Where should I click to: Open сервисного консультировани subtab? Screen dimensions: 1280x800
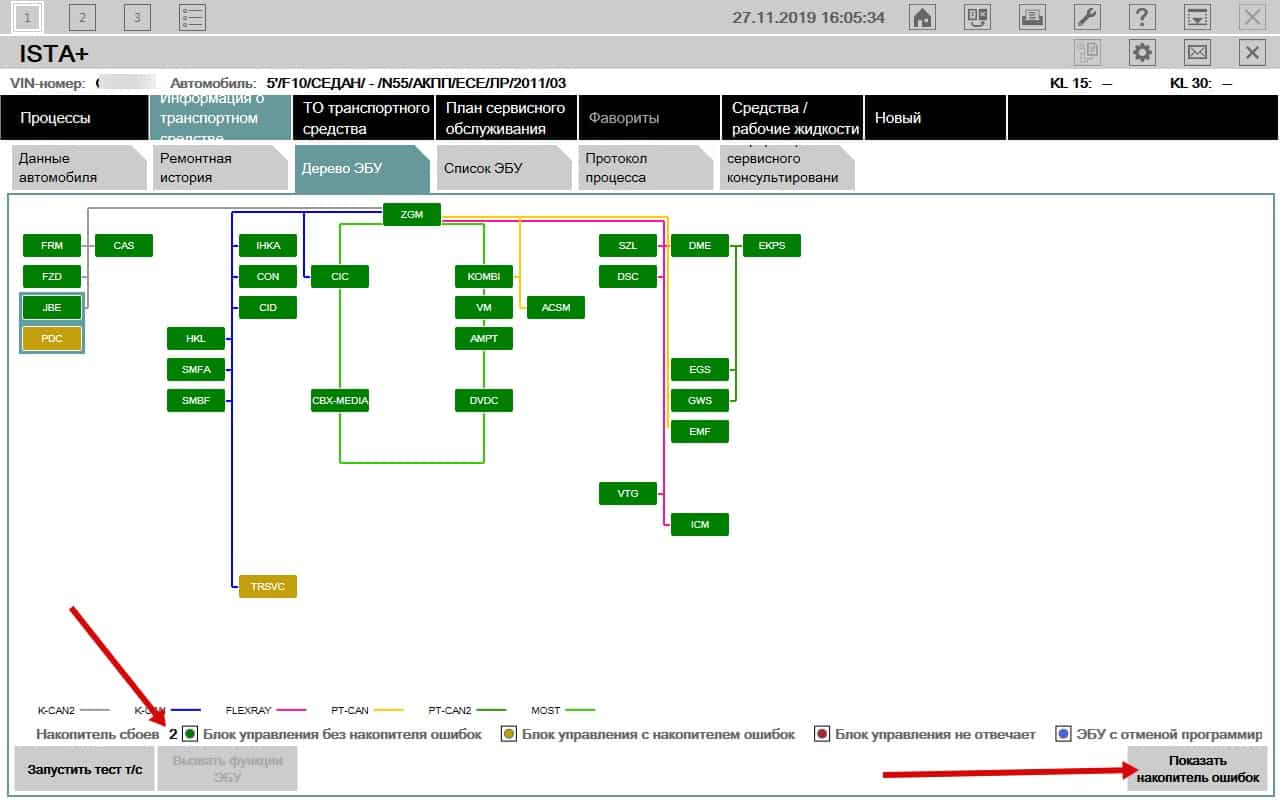[x=787, y=168]
